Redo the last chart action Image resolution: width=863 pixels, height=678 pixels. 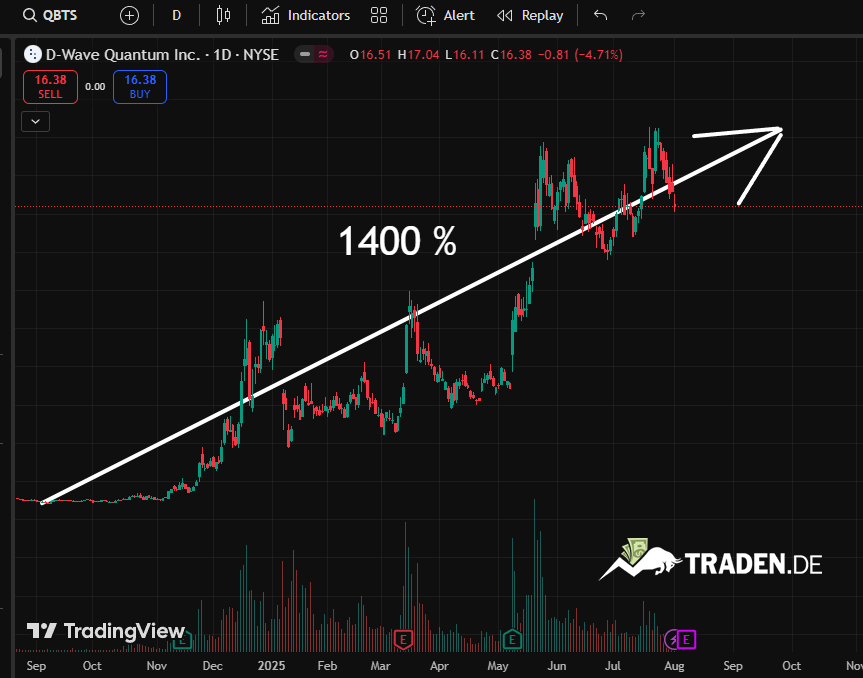coord(638,15)
